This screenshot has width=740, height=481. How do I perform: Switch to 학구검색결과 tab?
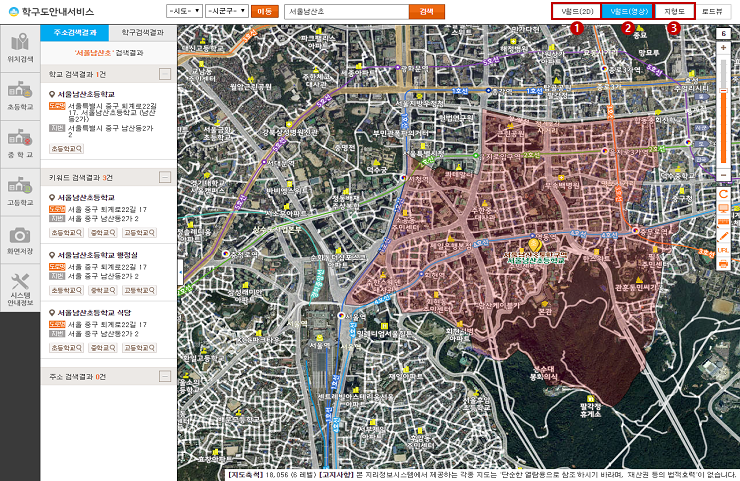click(x=143, y=33)
